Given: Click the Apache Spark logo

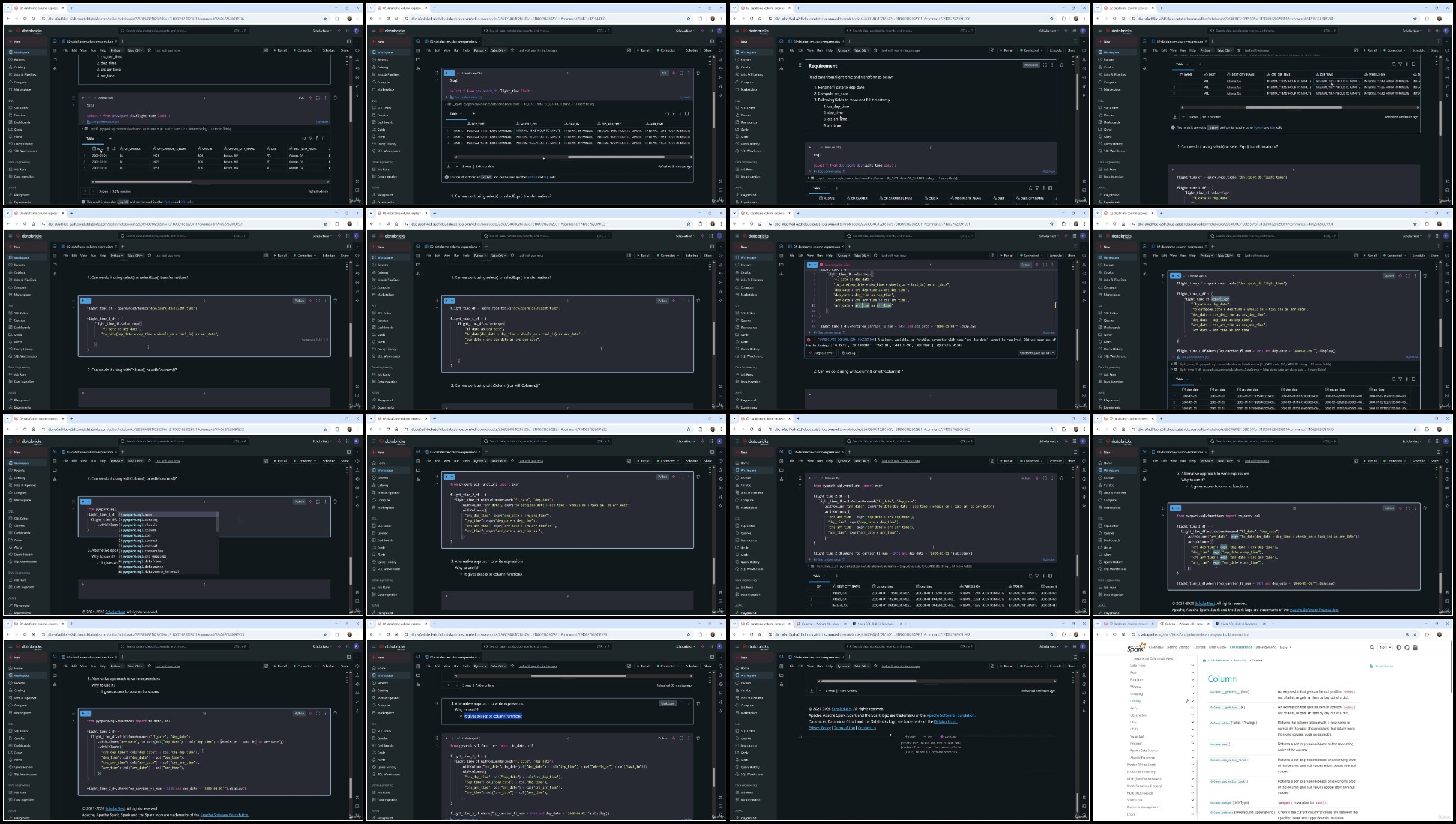Looking at the screenshot, I should 1135,648.
